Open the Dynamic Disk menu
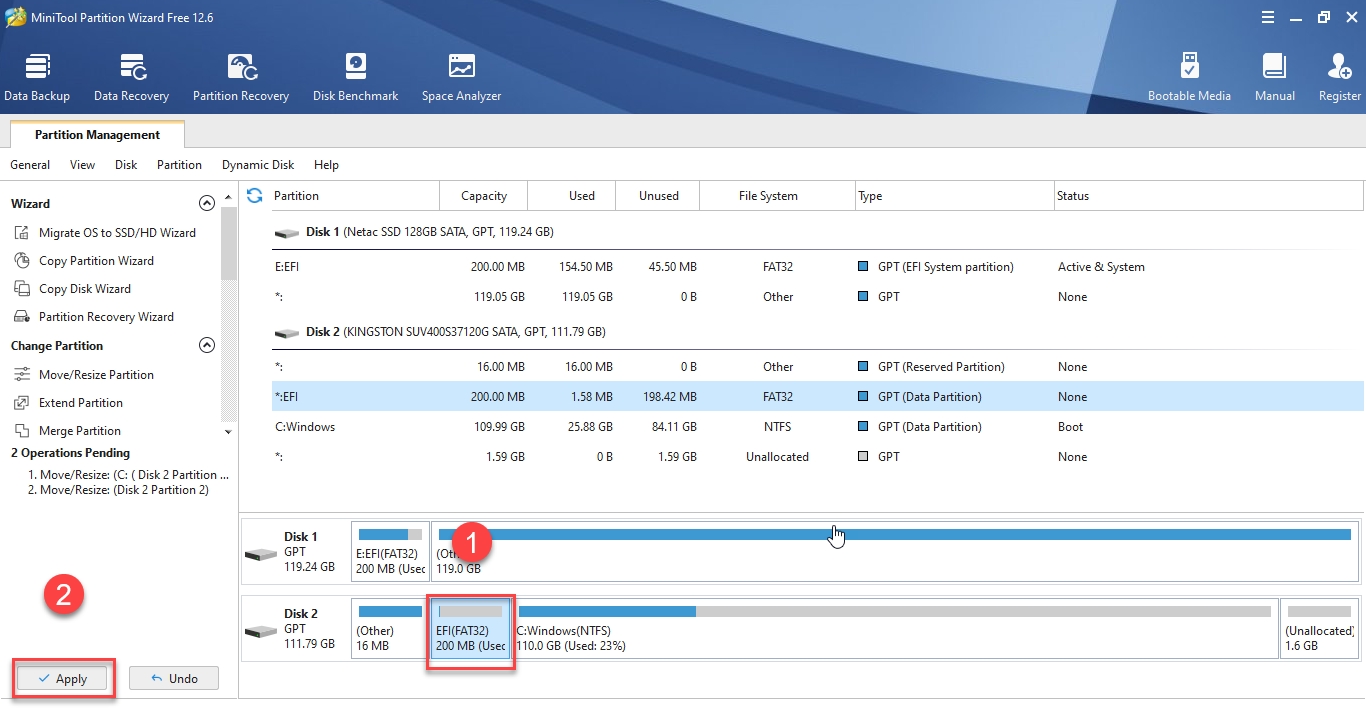 258,165
